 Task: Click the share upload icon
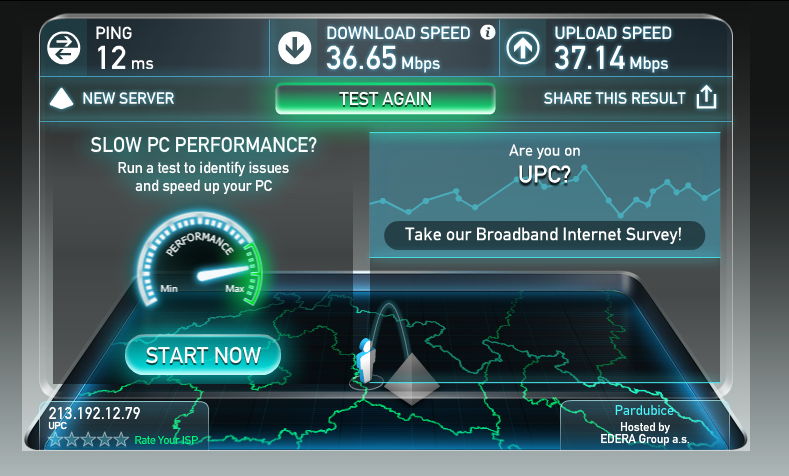706,97
